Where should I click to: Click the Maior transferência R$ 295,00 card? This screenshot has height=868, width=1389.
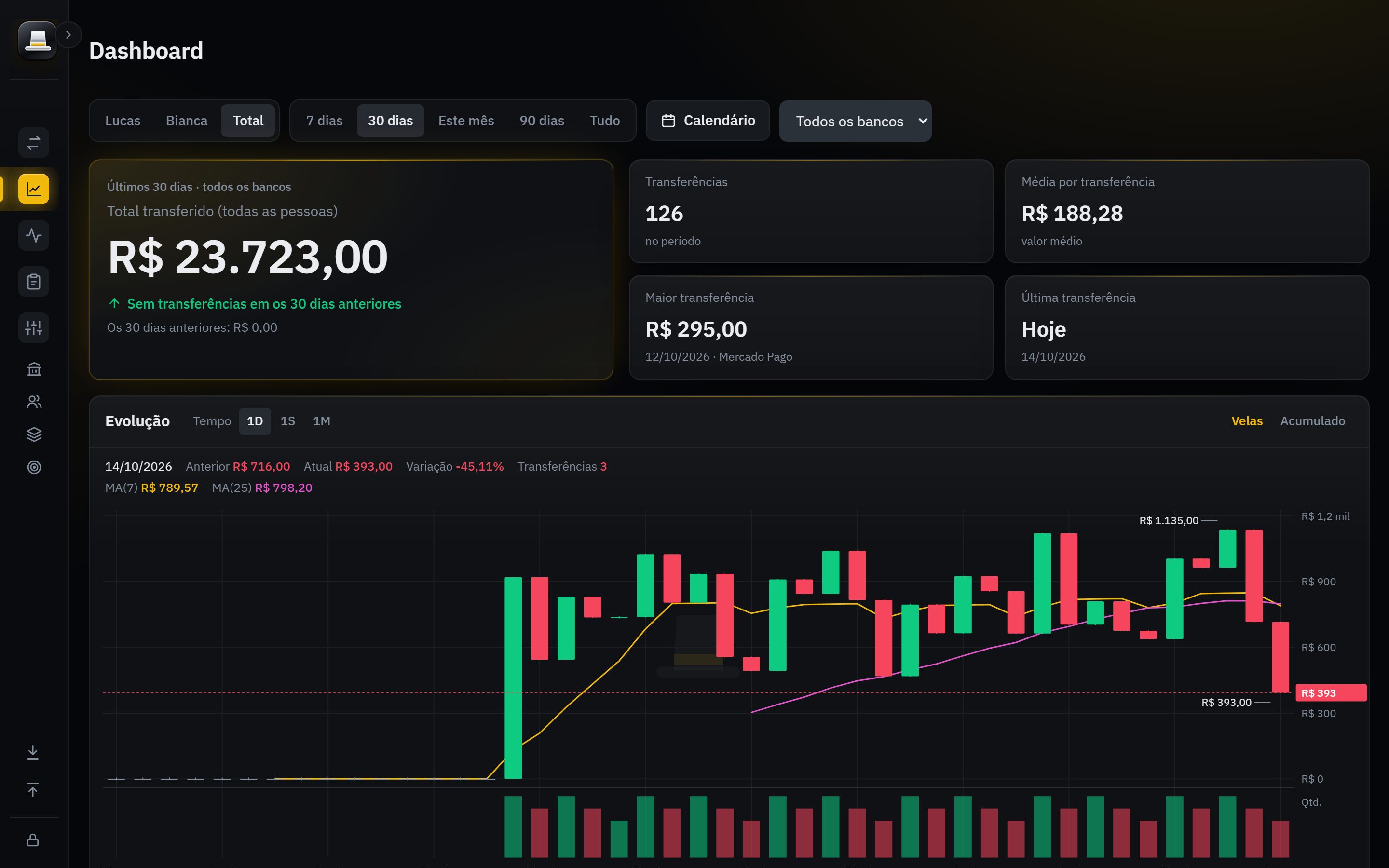point(811,327)
